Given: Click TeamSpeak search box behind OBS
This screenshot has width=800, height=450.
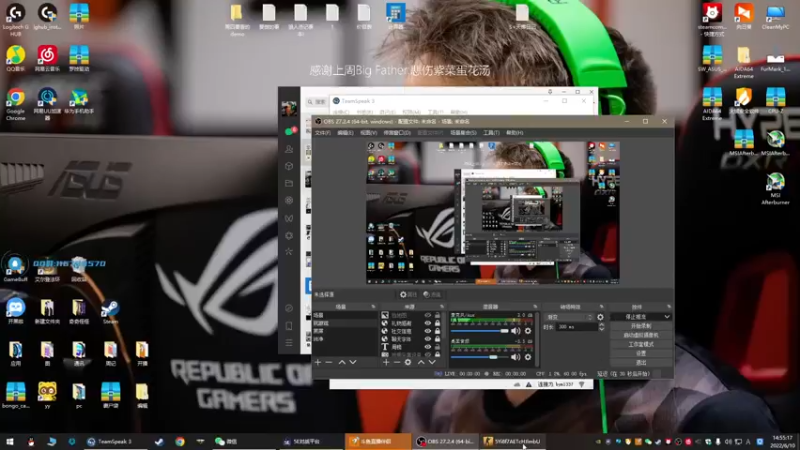Looking at the screenshot, I should click(317, 102).
